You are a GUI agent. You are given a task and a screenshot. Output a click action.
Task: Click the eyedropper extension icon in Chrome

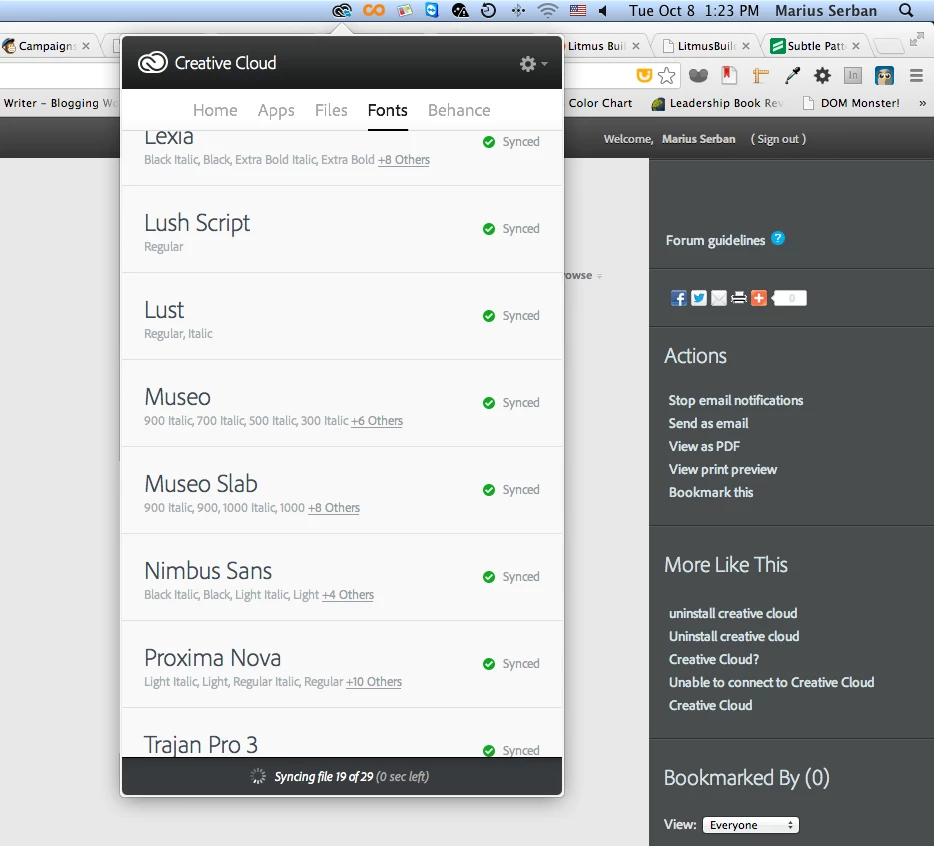click(x=792, y=75)
